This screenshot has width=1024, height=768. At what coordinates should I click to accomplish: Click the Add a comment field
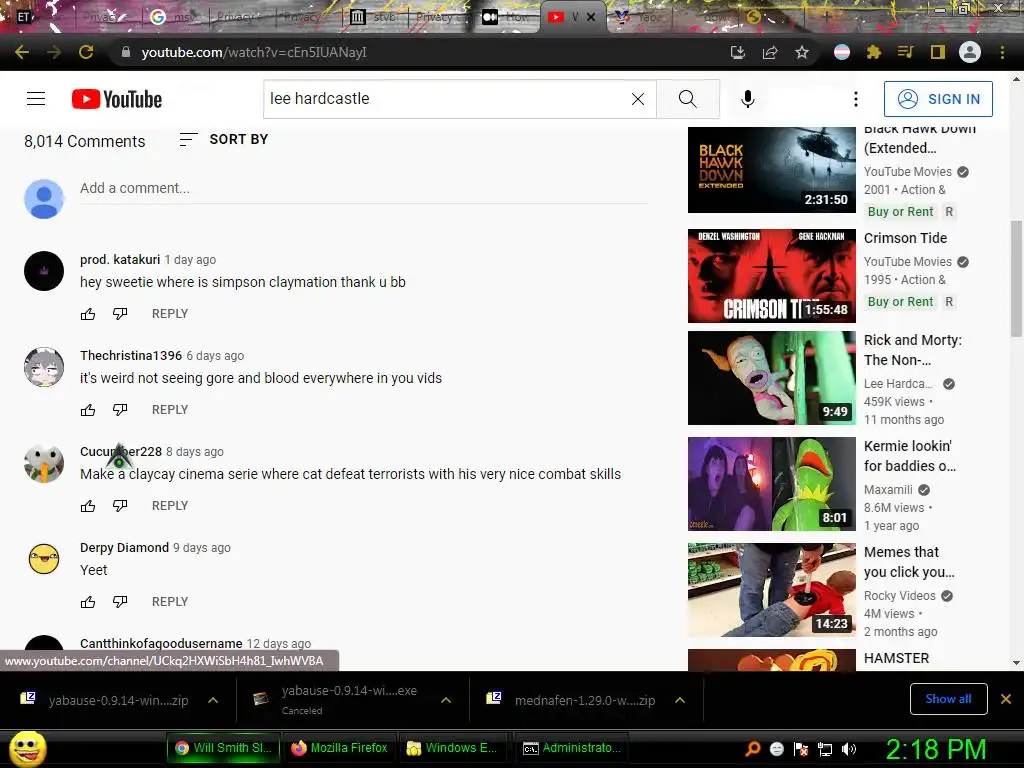(x=363, y=189)
